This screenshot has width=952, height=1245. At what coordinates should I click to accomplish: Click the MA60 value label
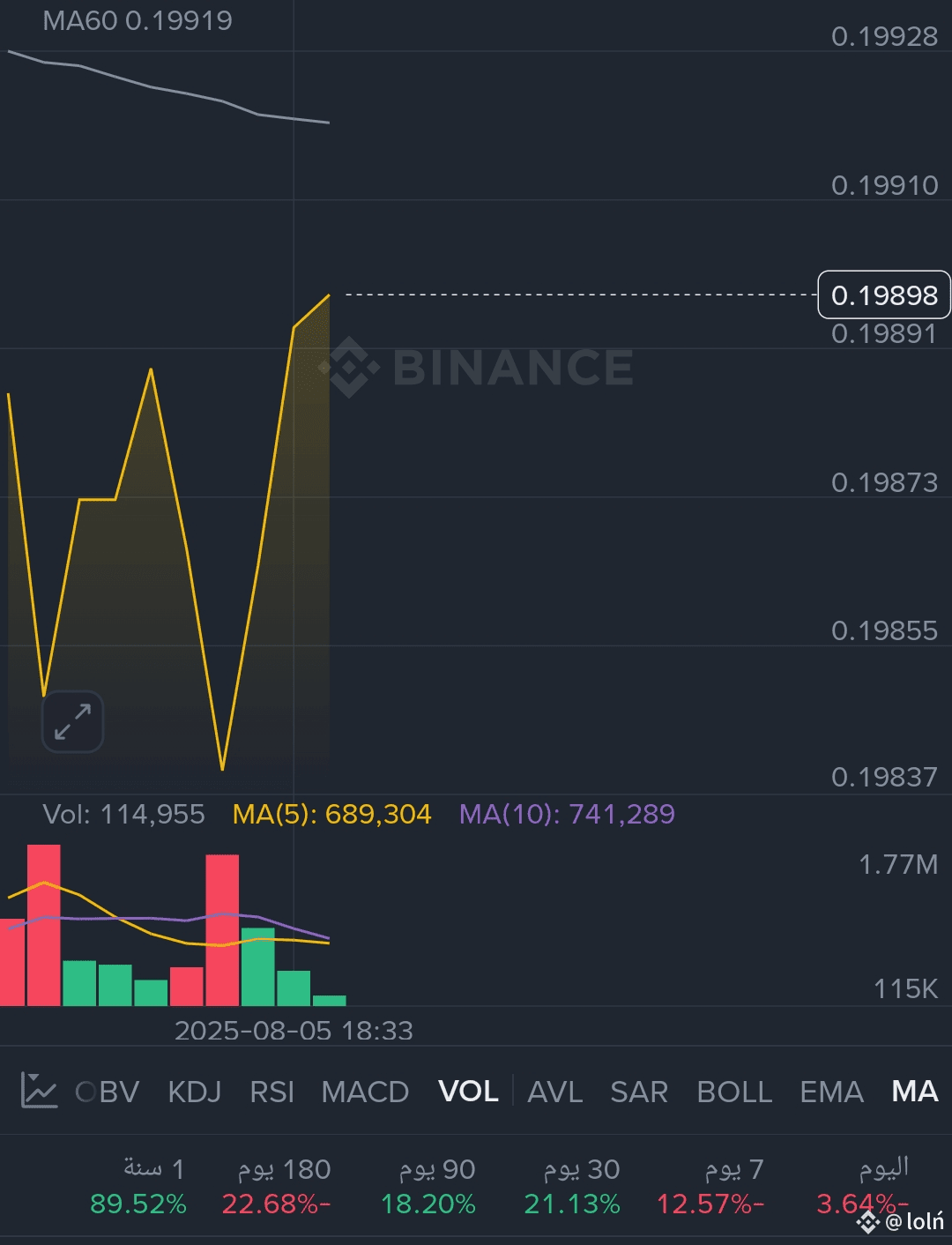[138, 20]
